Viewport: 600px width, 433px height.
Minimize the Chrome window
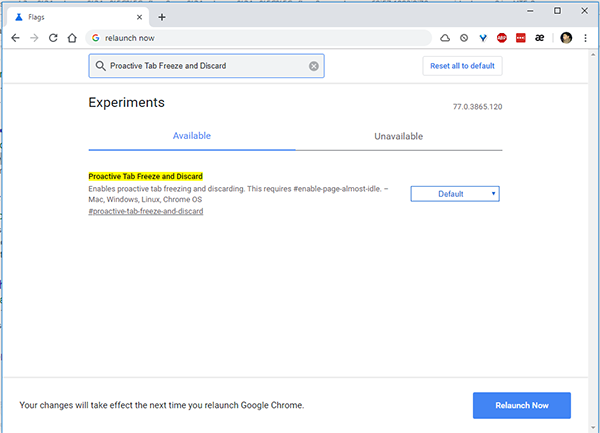pos(530,11)
